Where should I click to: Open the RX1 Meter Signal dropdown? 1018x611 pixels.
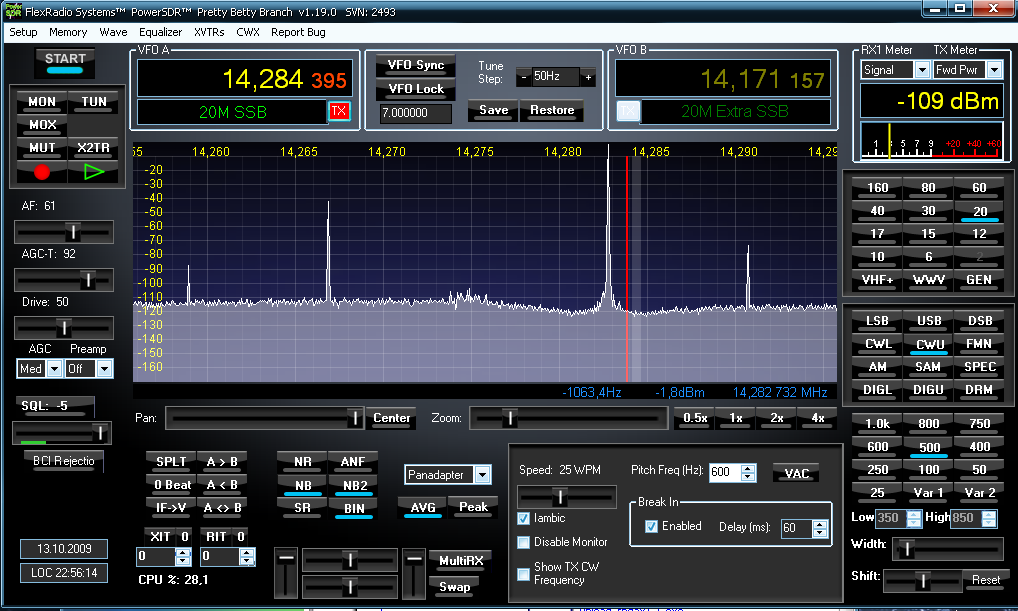click(x=921, y=70)
